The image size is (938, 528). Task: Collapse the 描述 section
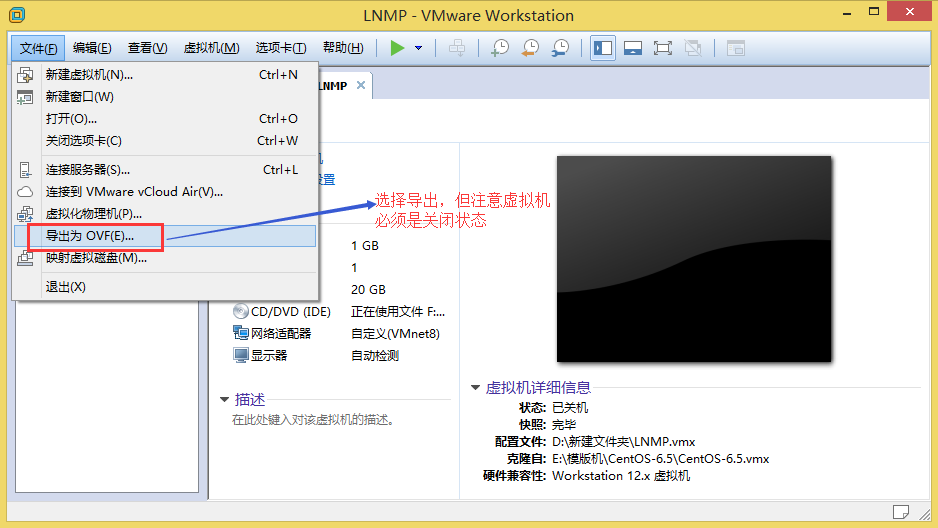(x=224, y=399)
